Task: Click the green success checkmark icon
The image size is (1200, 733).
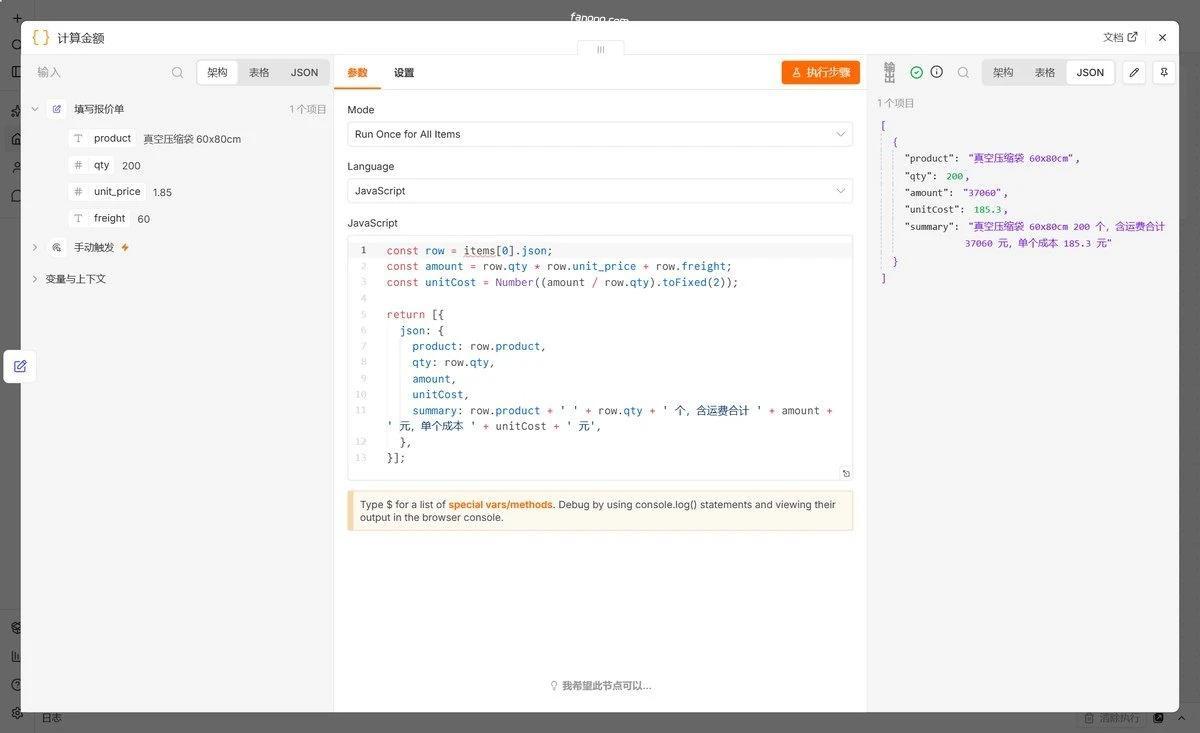Action: tap(916, 72)
